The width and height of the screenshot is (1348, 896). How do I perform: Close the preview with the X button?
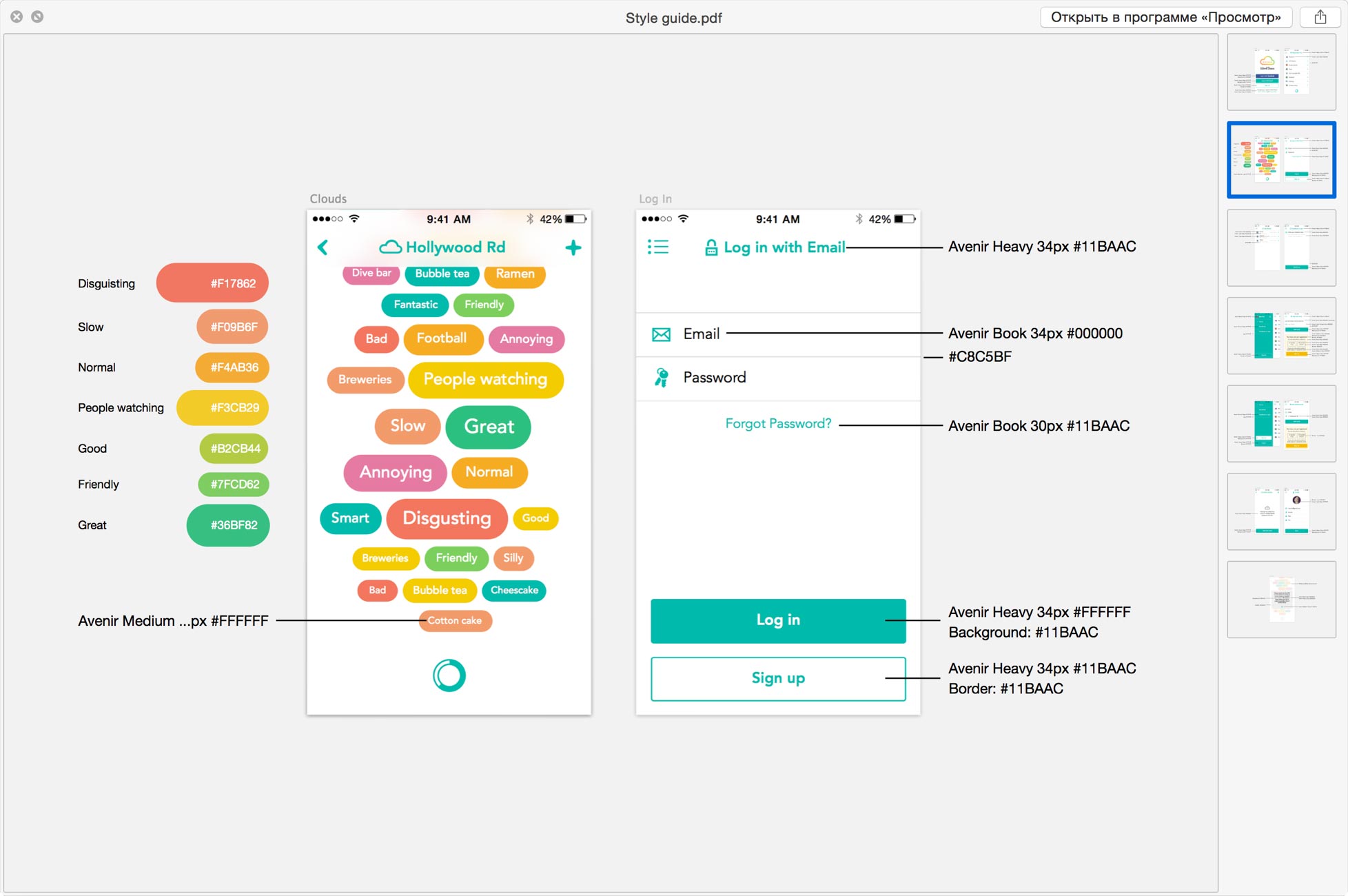click(x=17, y=17)
